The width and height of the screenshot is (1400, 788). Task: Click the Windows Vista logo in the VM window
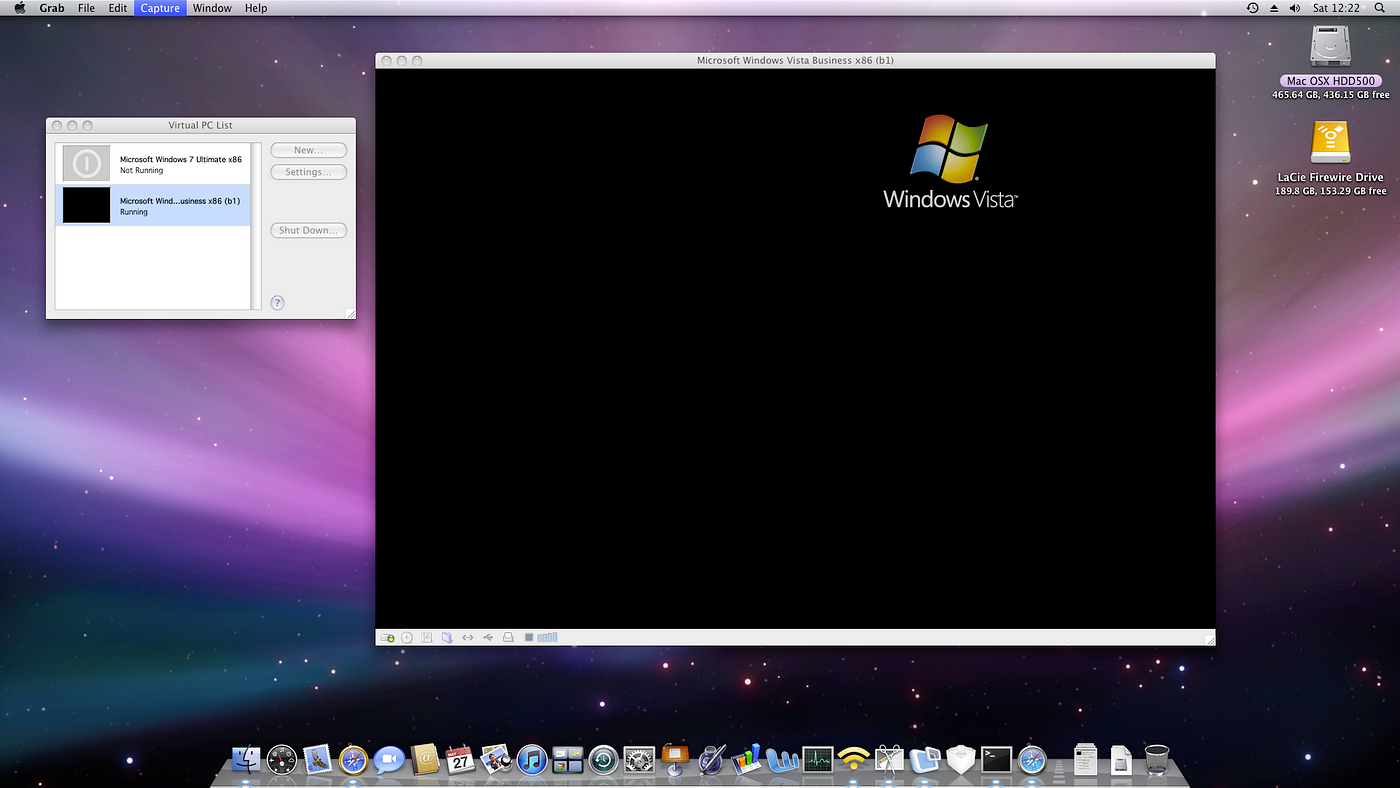coord(949,161)
